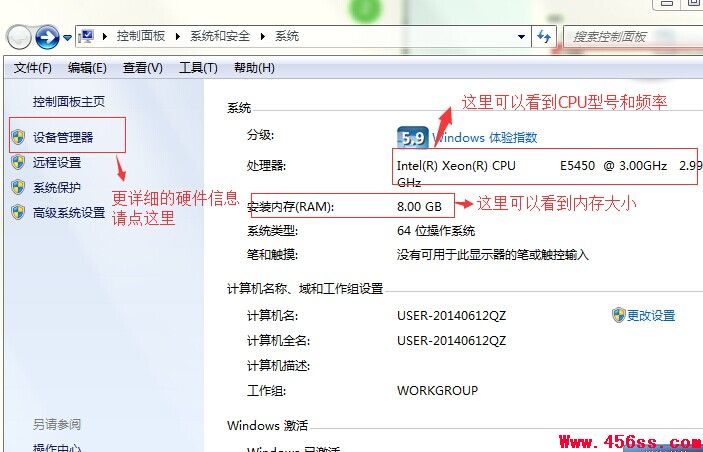Click the computer icon in address bar
The image size is (703, 452).
click(86, 36)
